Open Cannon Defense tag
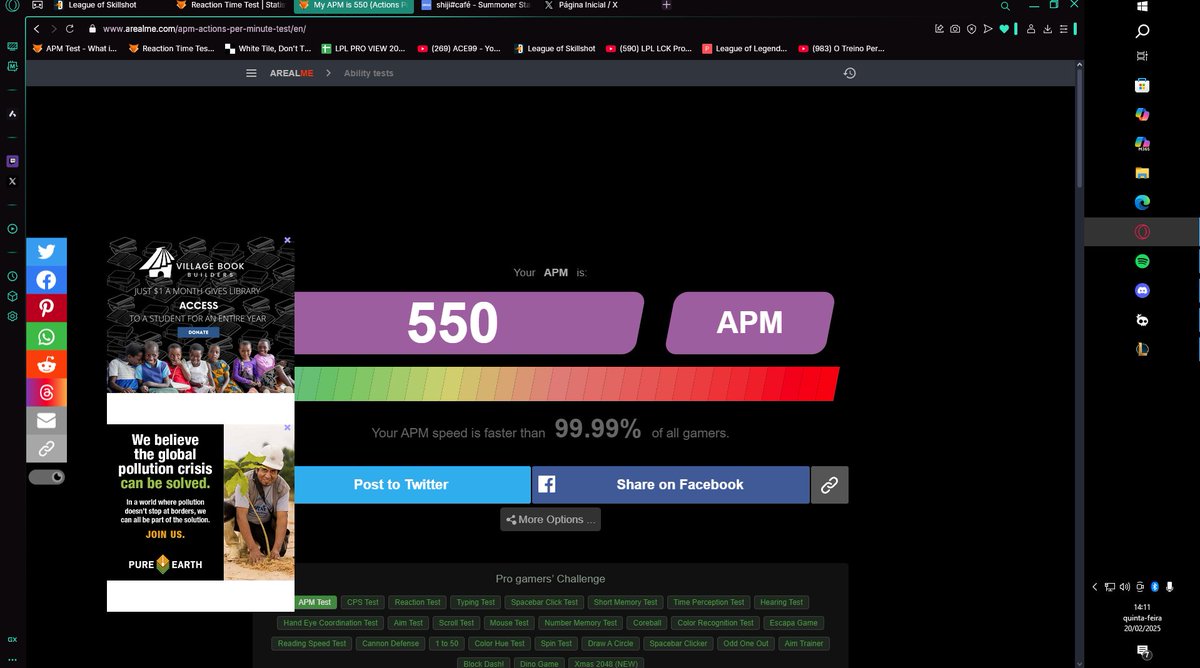This screenshot has height=668, width=1200. (390, 643)
